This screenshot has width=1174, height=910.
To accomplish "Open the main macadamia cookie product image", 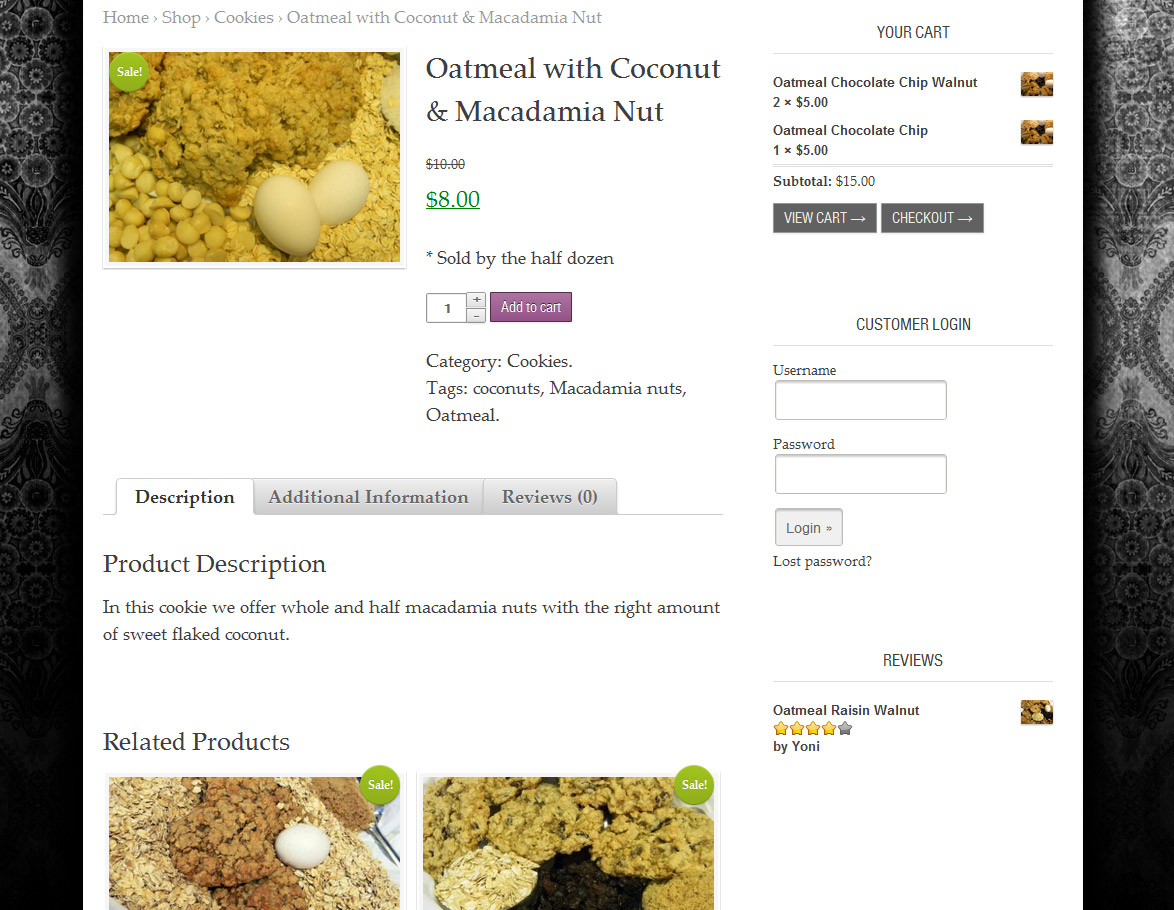I will click(x=254, y=157).
